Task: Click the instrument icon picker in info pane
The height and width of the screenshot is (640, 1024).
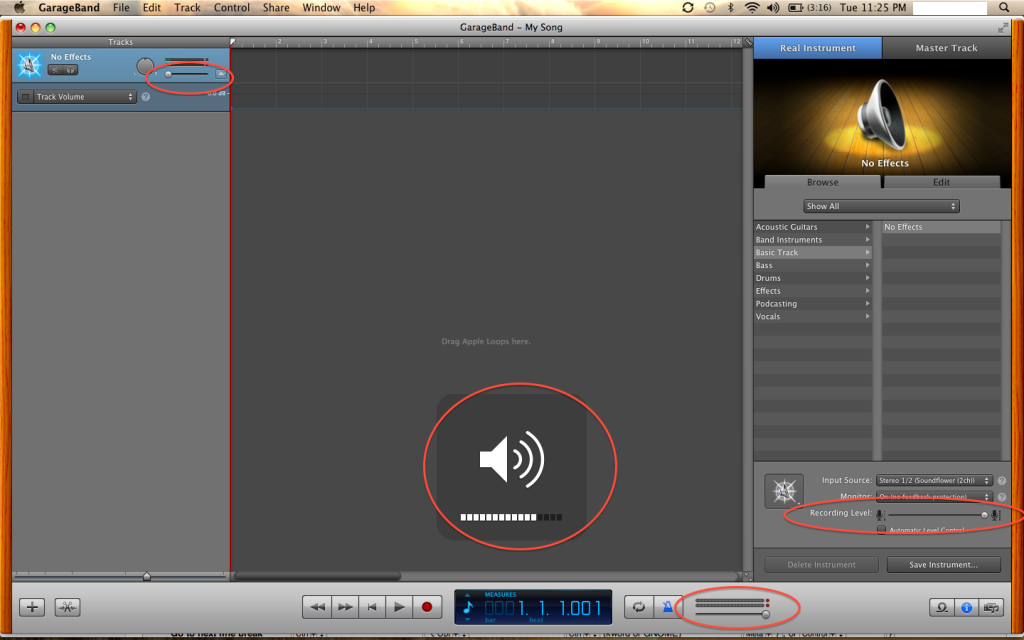Action: tap(784, 491)
